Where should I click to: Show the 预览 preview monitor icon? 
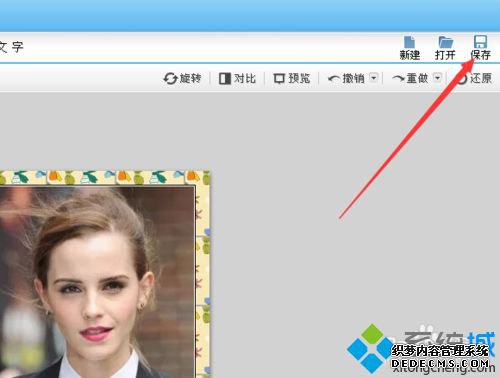point(279,79)
